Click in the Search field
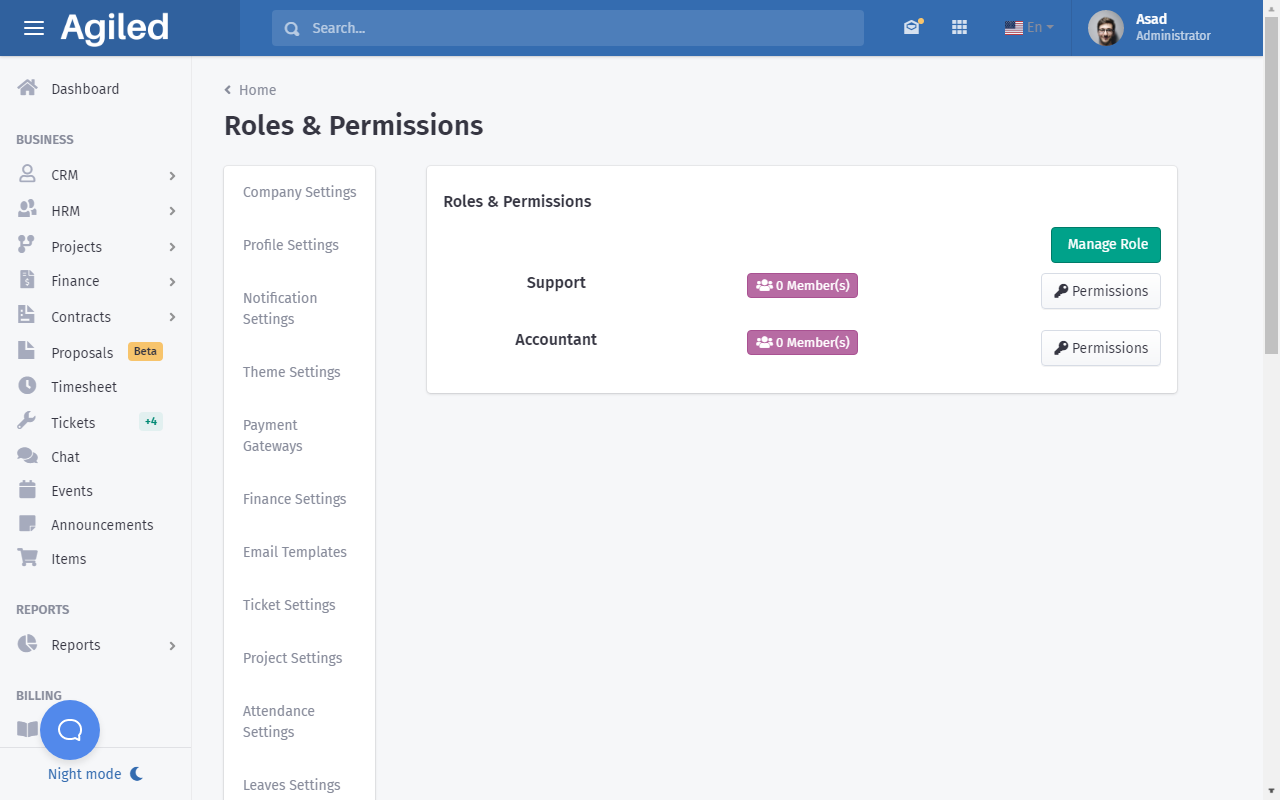The height and width of the screenshot is (800, 1280). 567,28
